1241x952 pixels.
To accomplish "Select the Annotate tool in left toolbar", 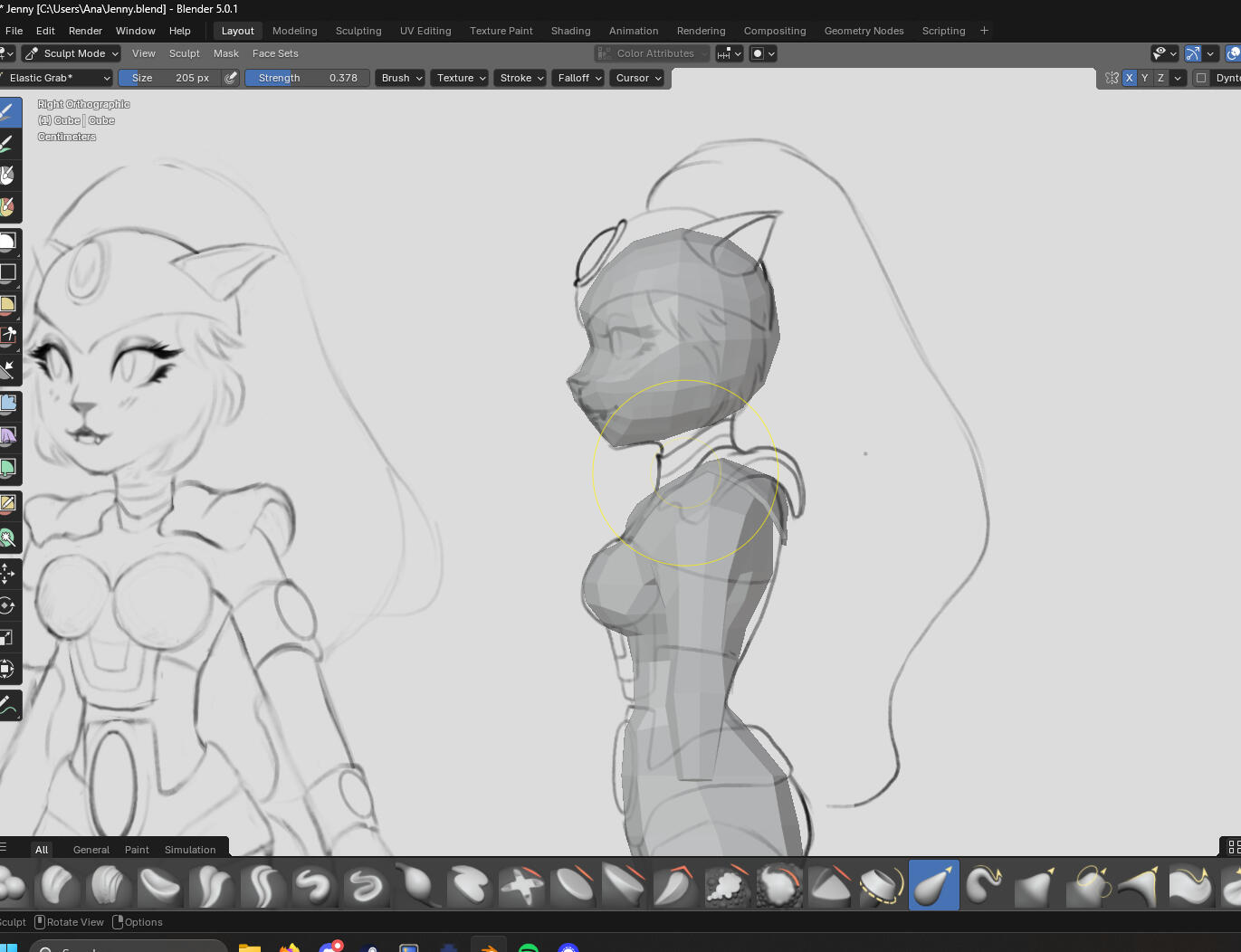I will tap(7, 704).
